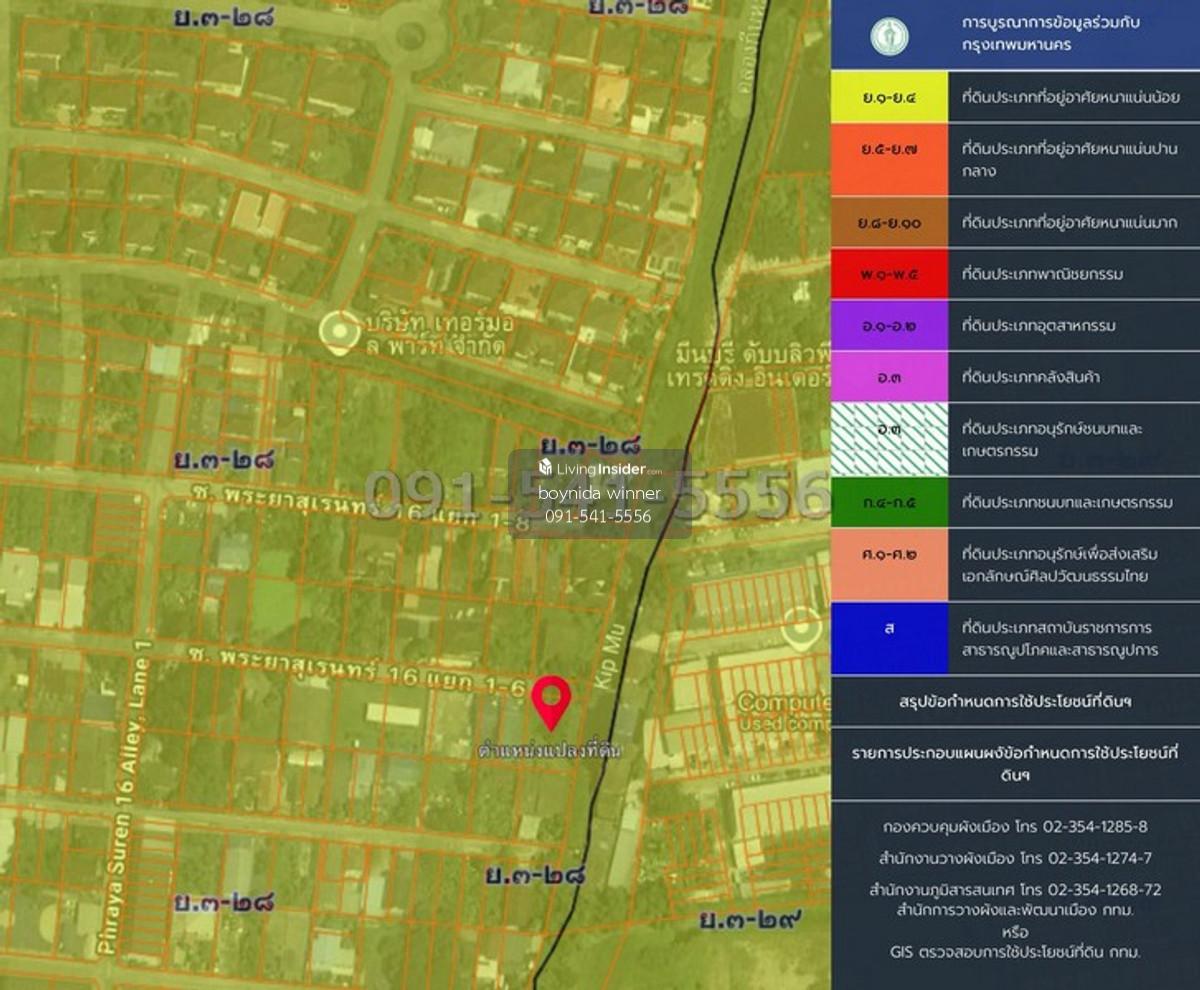Select the dark green ก.๔-ก.๕ swatch
The image size is (1200, 990).
(889, 502)
